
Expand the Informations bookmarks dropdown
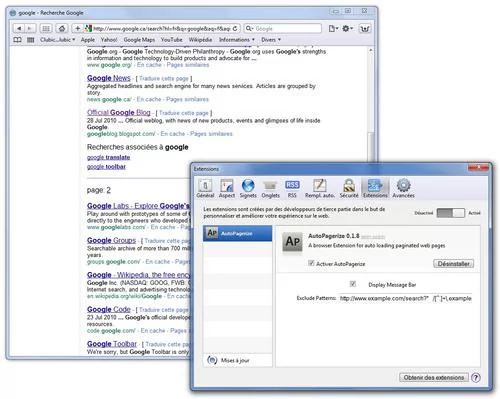coord(236,40)
